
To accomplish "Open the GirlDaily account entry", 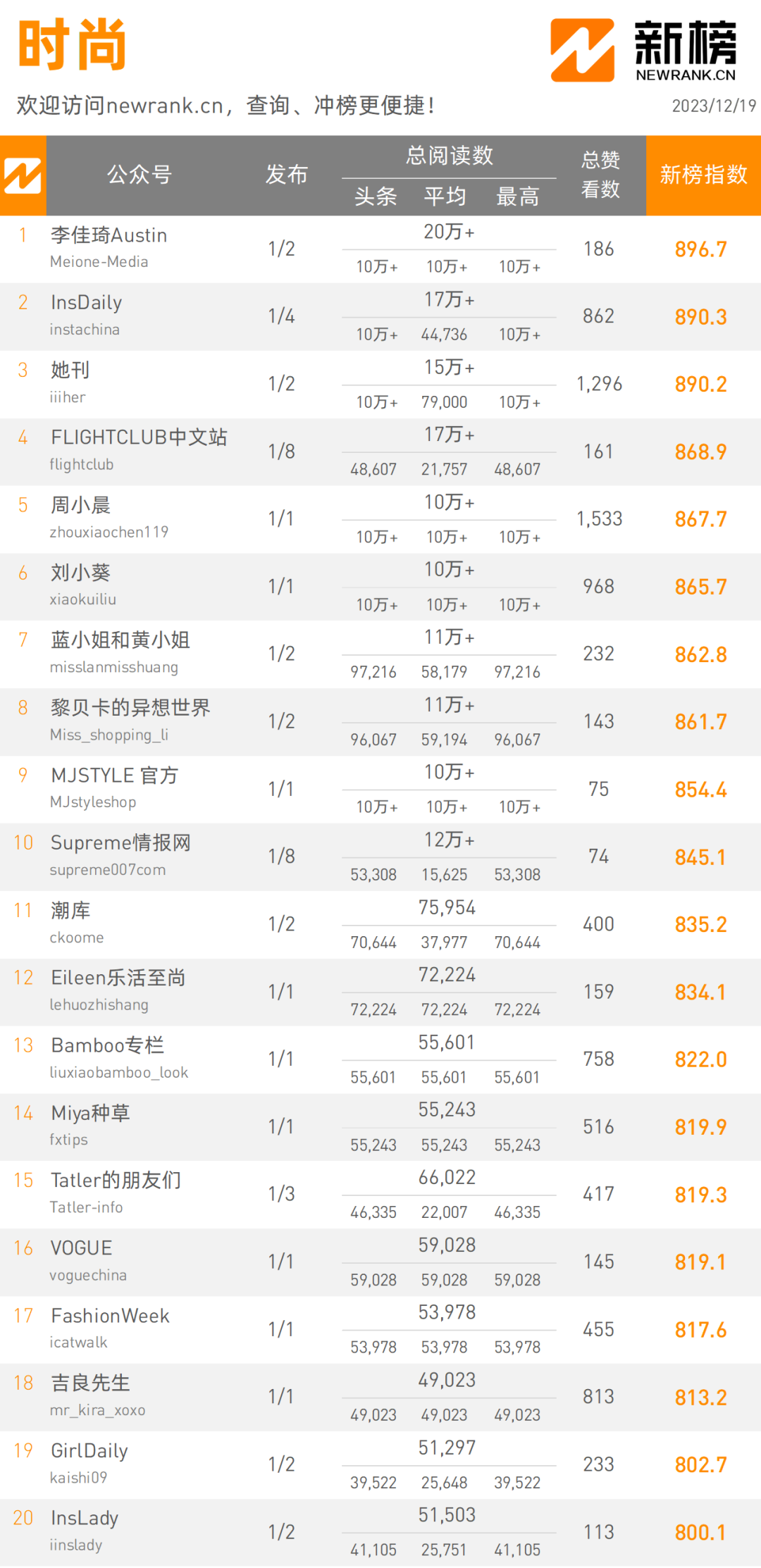I will tap(89, 1451).
